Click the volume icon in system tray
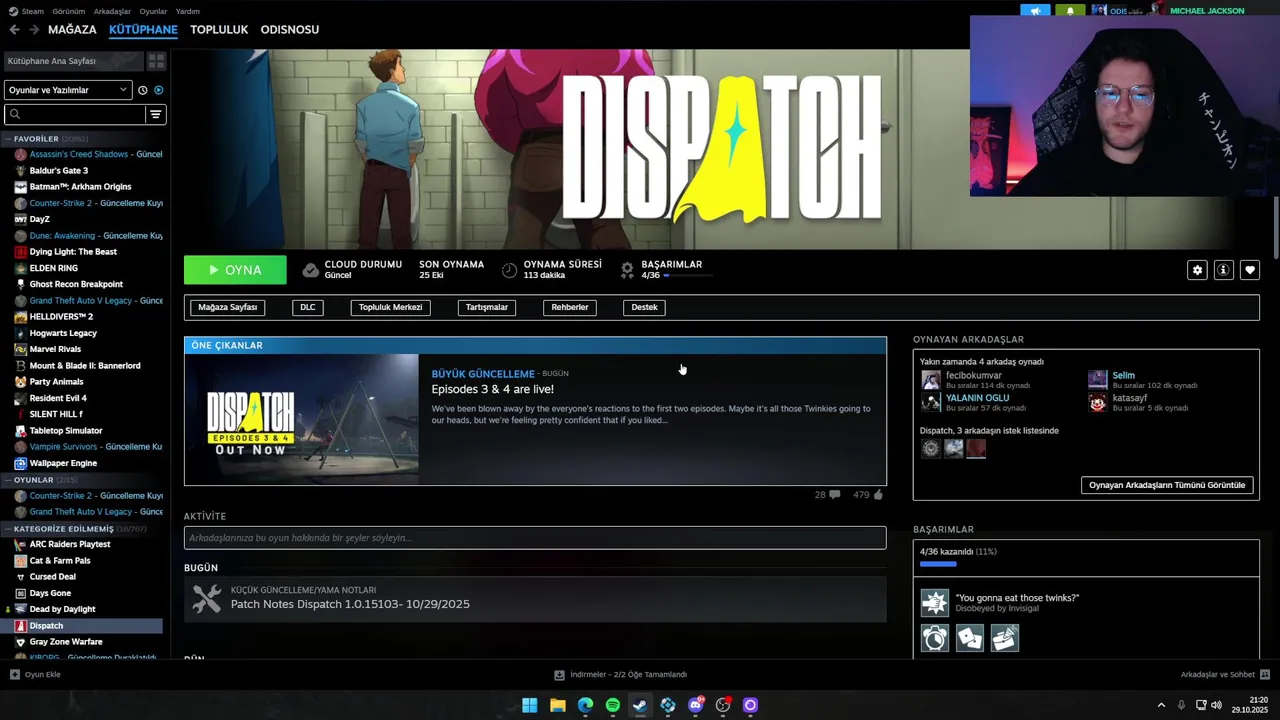Screen dimensions: 1280x720 [x=1216, y=705]
